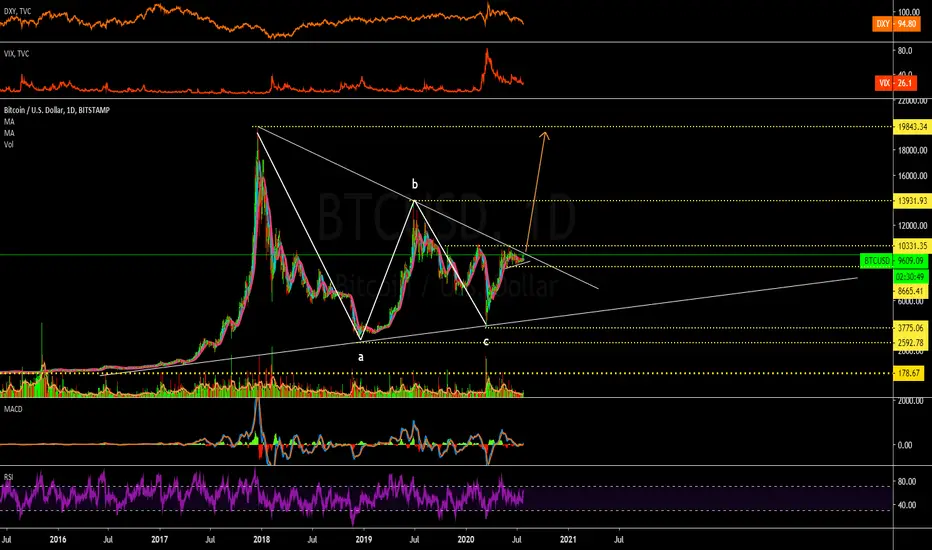The height and width of the screenshot is (550, 932).
Task: Select the 2592.78 yellow price level label
Action: (911, 342)
